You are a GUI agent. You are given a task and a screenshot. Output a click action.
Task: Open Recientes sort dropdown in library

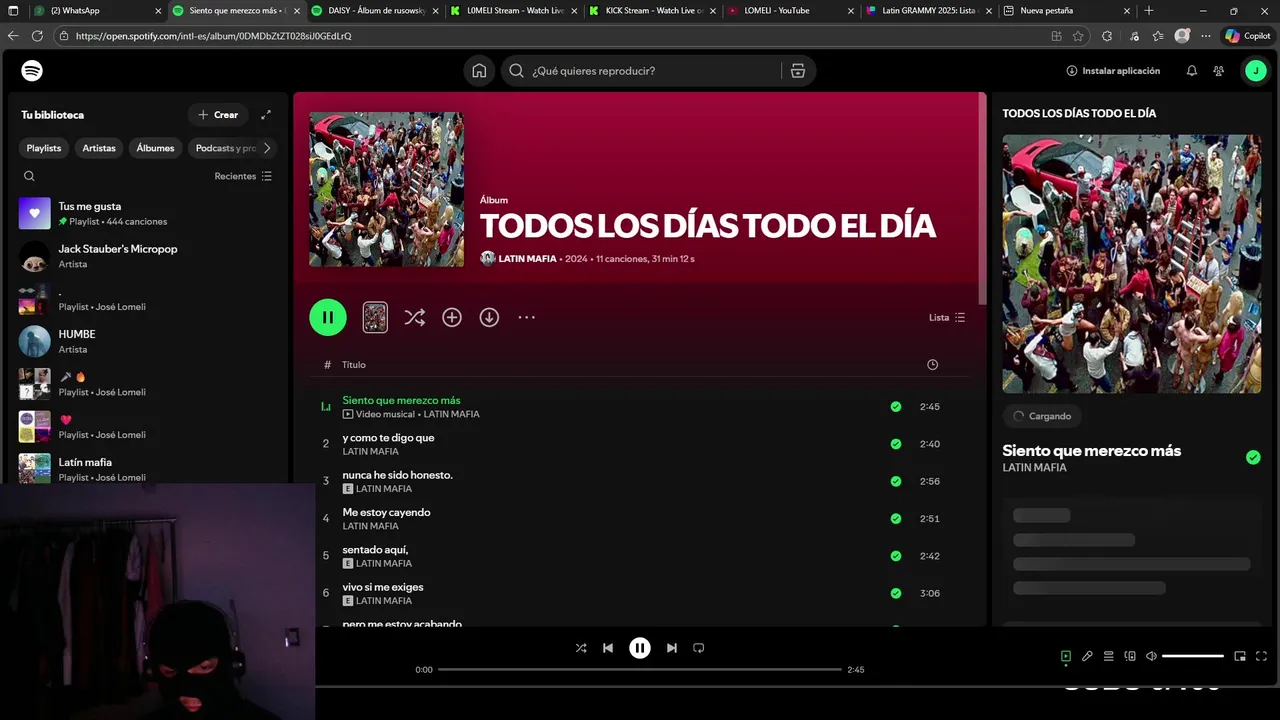coord(243,176)
